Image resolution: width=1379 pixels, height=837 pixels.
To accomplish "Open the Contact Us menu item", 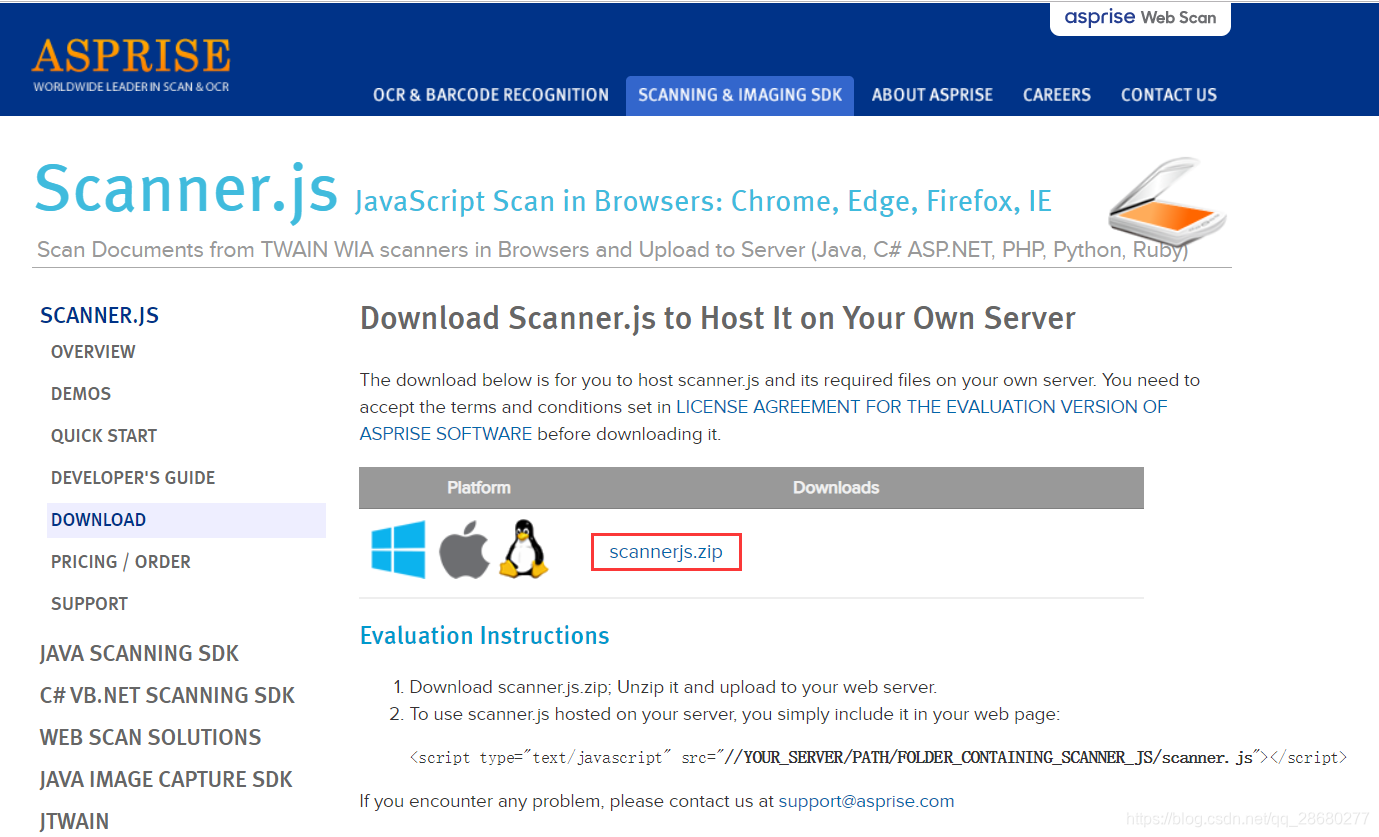I will coord(1169,95).
